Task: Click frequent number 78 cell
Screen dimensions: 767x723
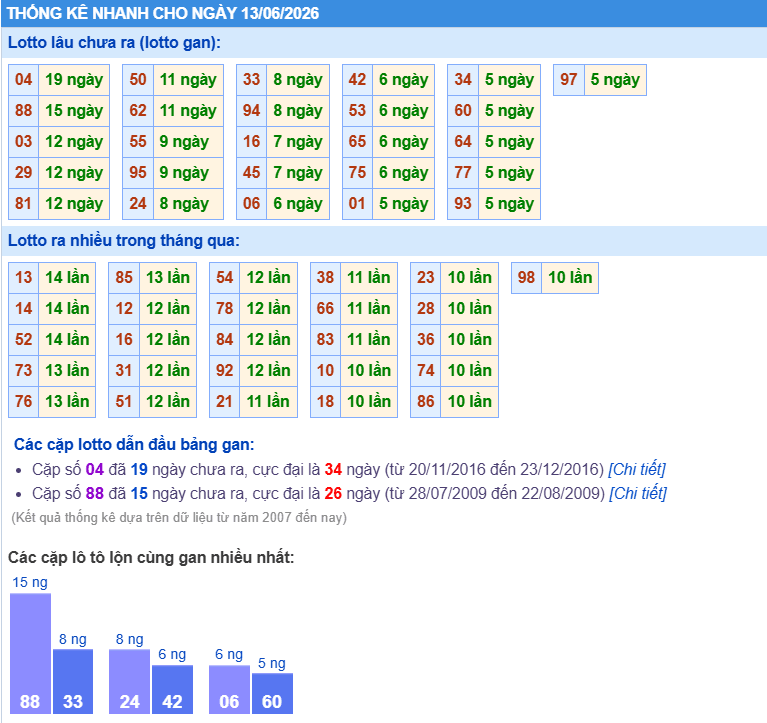Action: pos(225,309)
